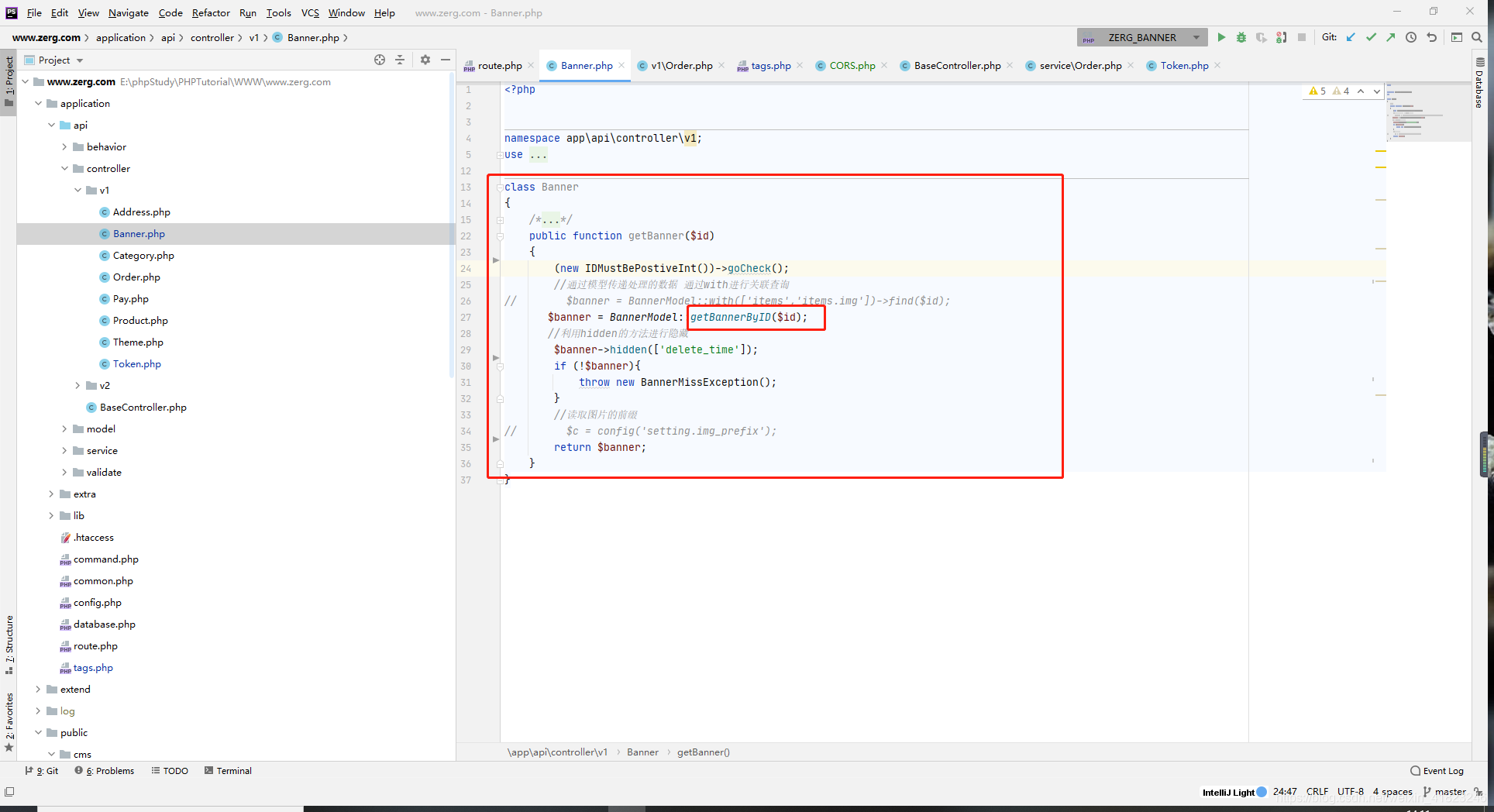Screen dimensions: 1494x812
Task: Expand the folded use statements on line 5
Action: (500, 155)
